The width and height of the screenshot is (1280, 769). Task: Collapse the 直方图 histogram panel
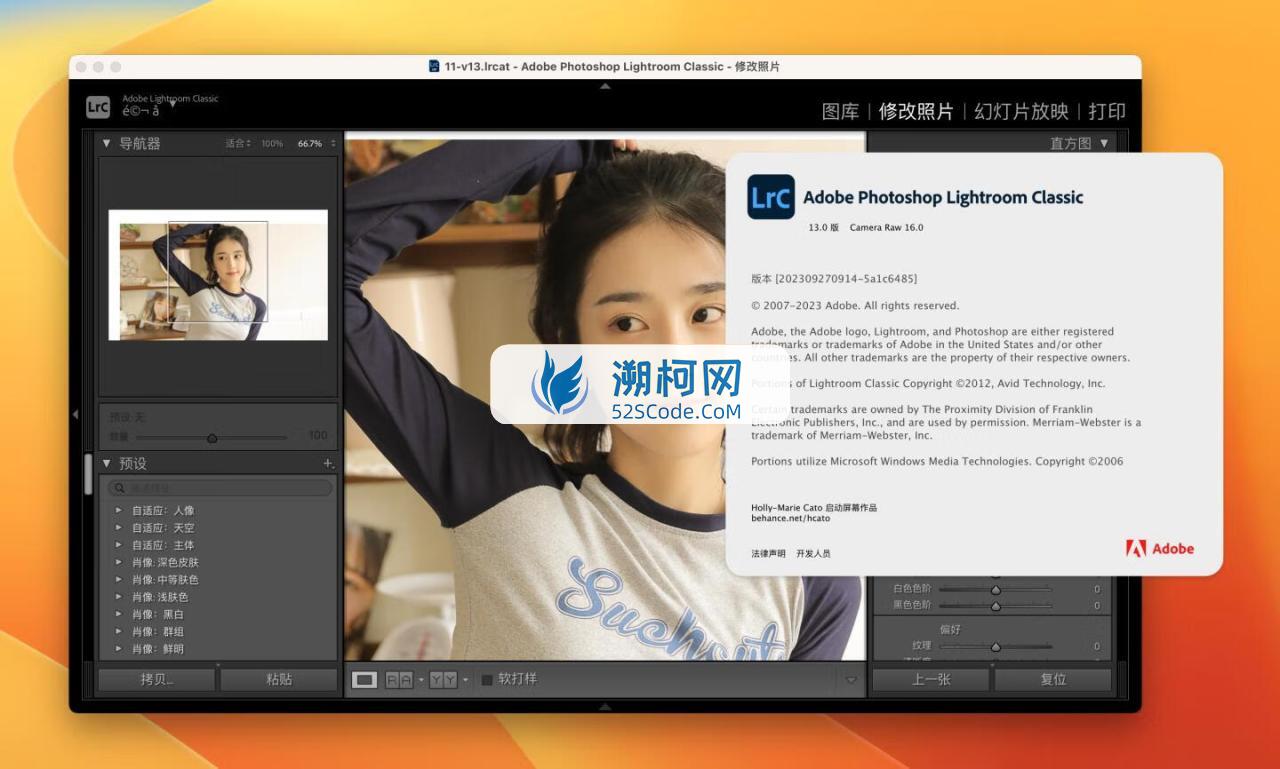point(1104,143)
